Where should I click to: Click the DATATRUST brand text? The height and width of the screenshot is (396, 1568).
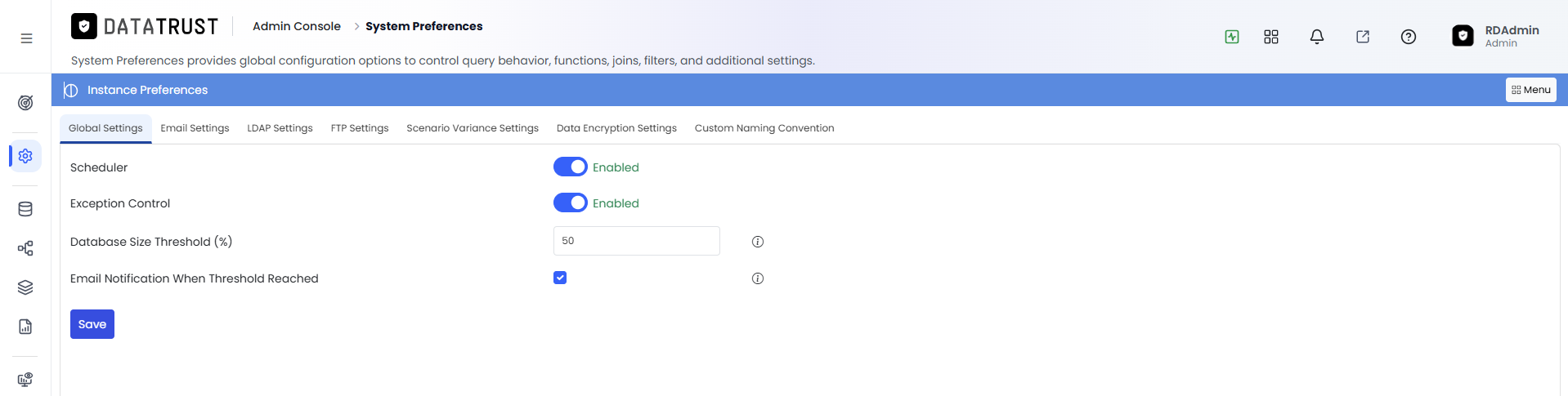tap(161, 27)
